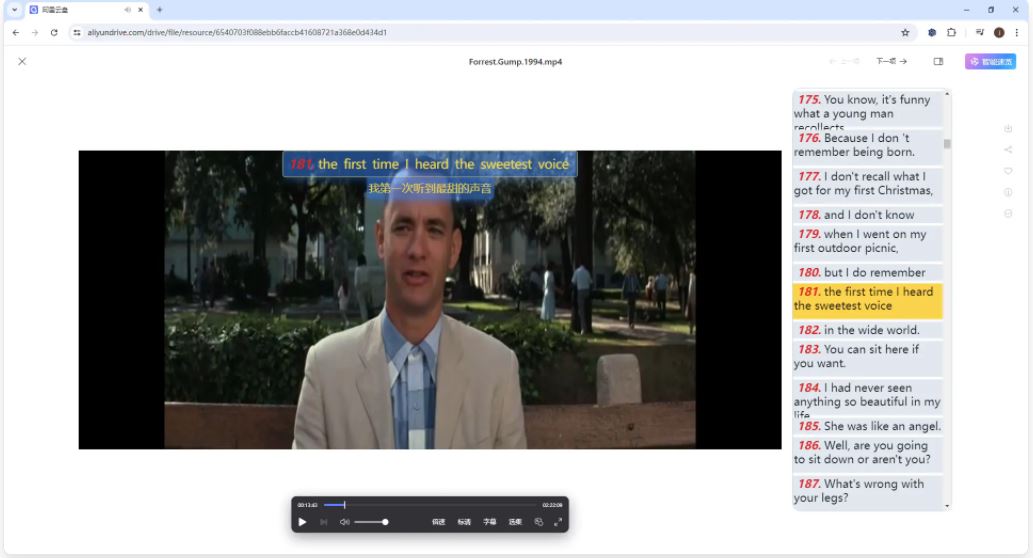Go to the previous file (上一项)
The width and height of the screenshot is (1033, 558).
[844, 61]
